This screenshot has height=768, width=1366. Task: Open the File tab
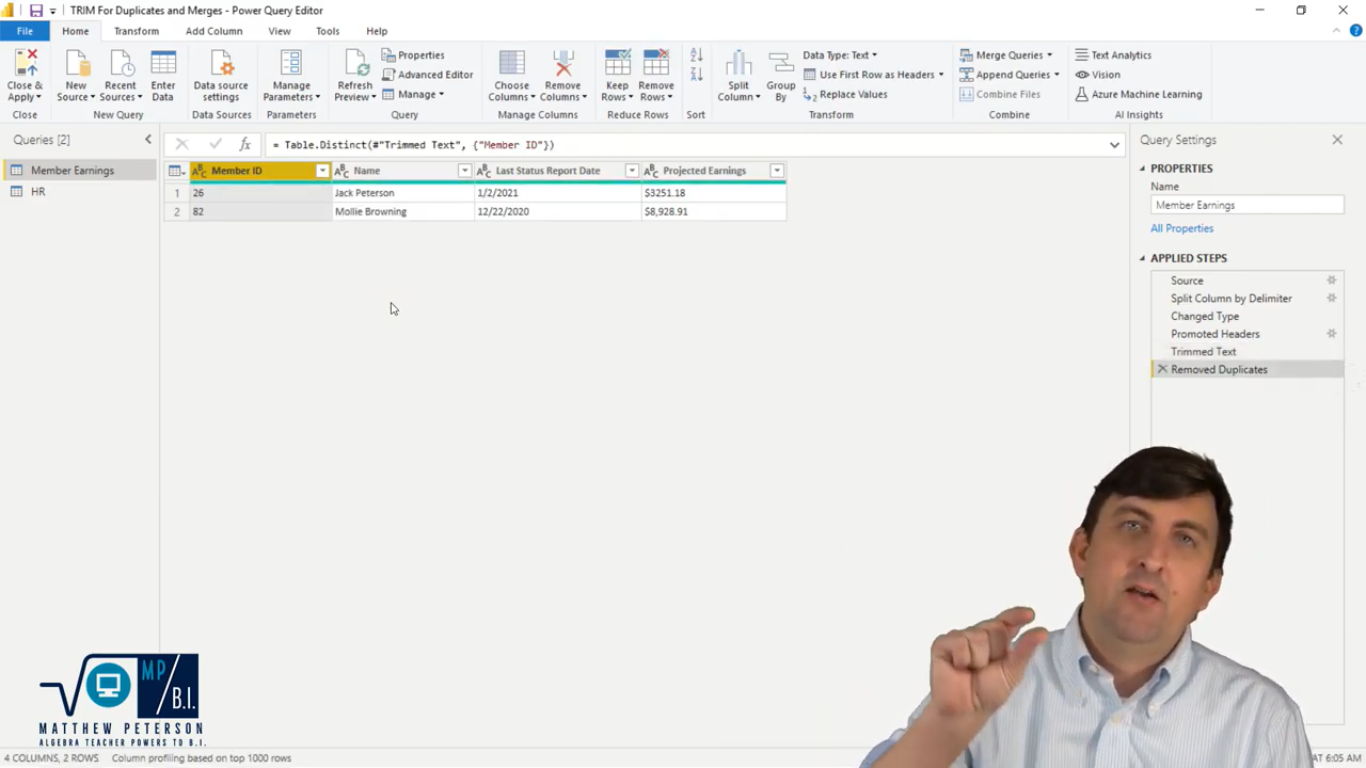point(25,31)
